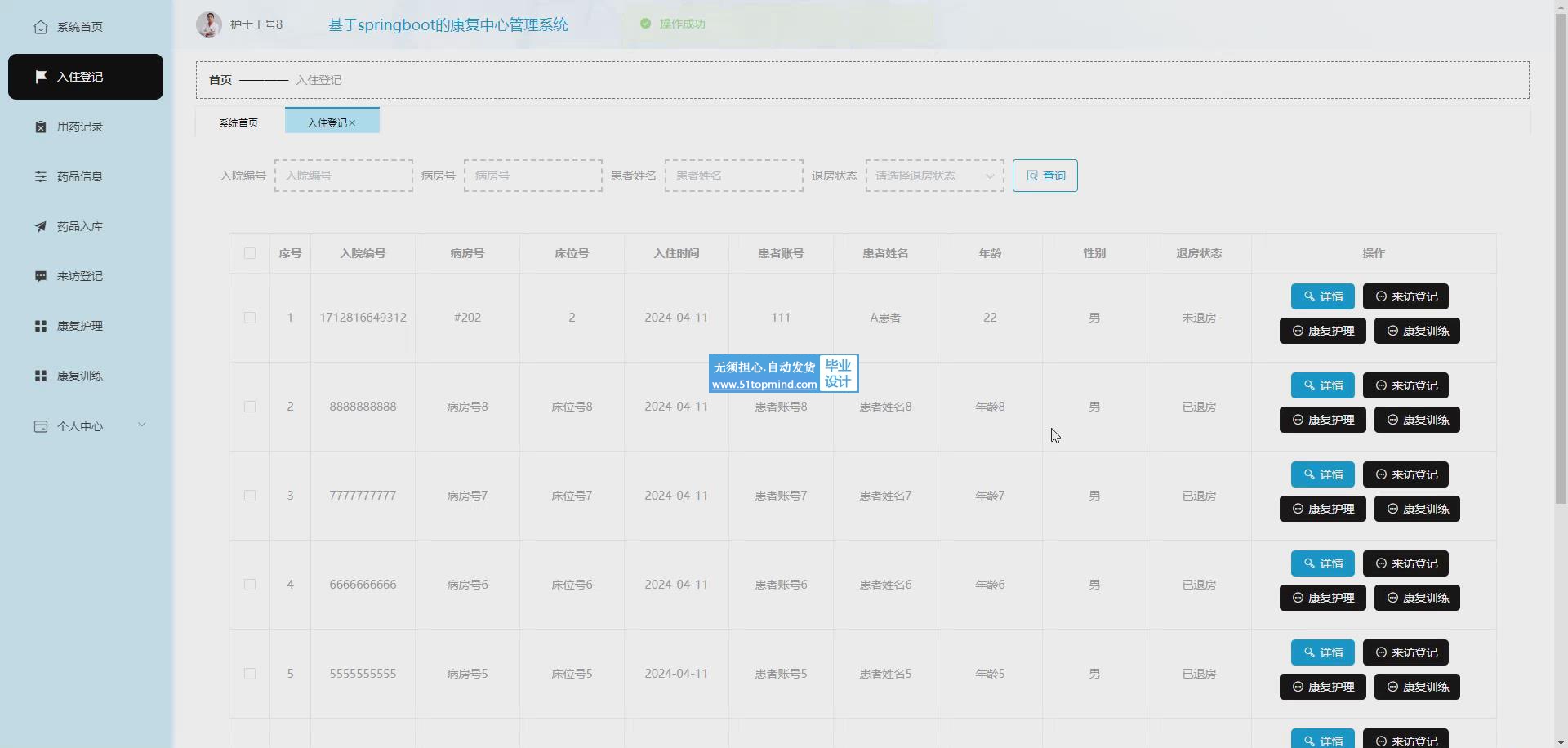Close the 入住登记 tab with its x

(x=352, y=123)
